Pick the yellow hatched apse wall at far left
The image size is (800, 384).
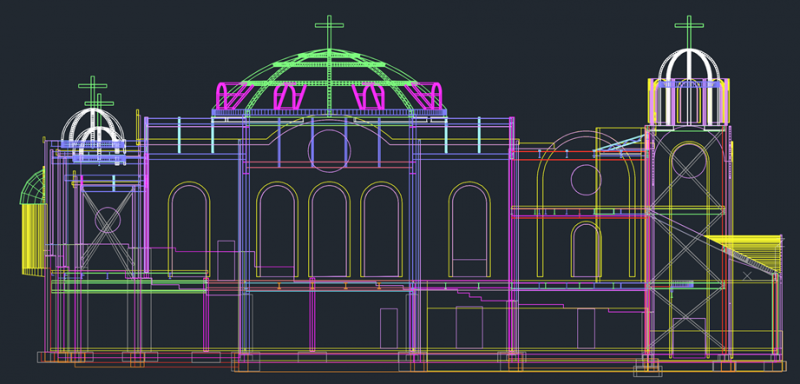(34, 240)
